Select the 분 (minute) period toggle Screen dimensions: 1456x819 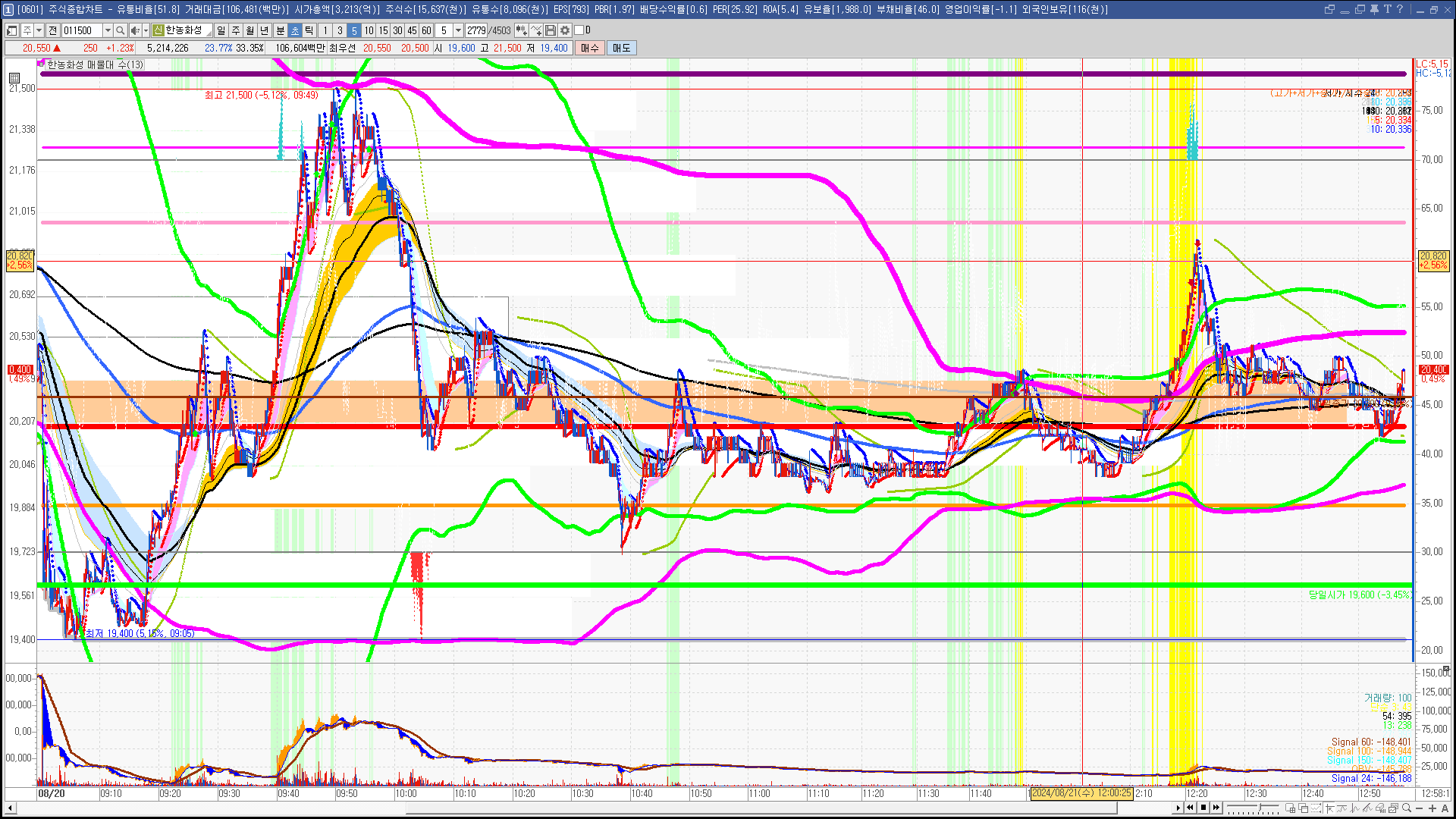[280, 30]
